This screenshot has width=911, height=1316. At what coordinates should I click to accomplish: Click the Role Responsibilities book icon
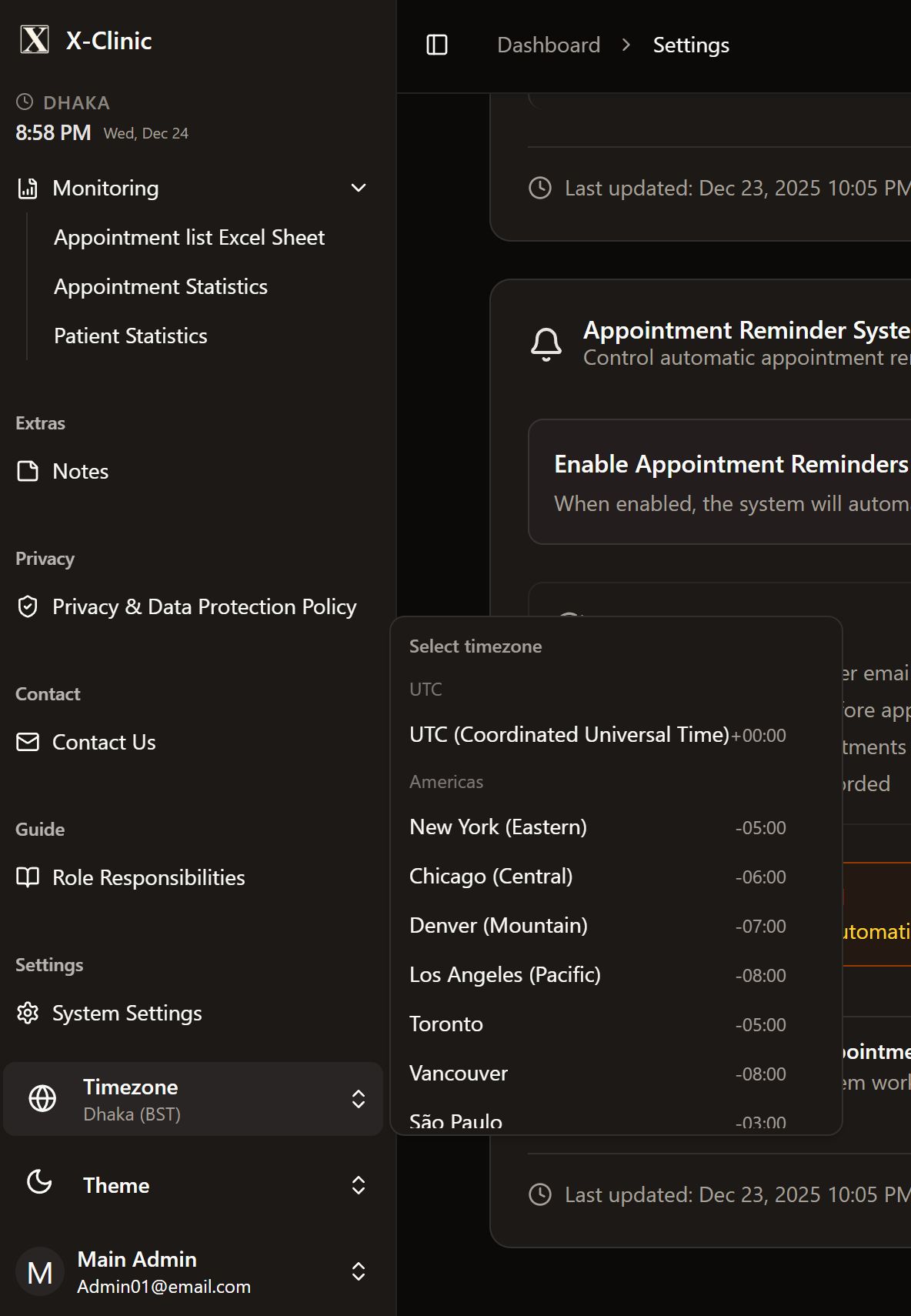28,877
